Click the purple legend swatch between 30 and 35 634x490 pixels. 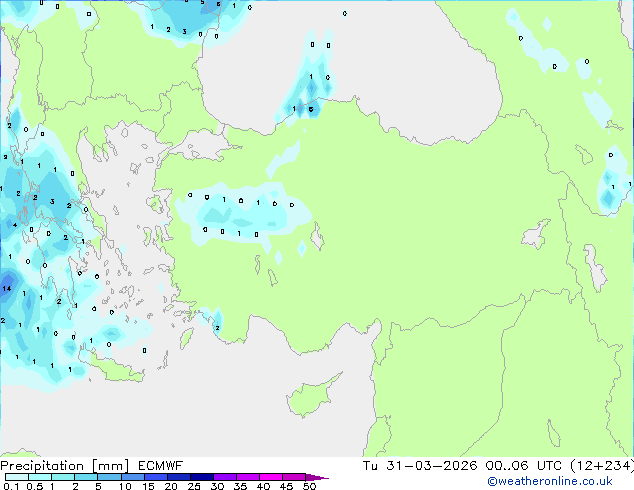pyautogui.click(x=225, y=477)
